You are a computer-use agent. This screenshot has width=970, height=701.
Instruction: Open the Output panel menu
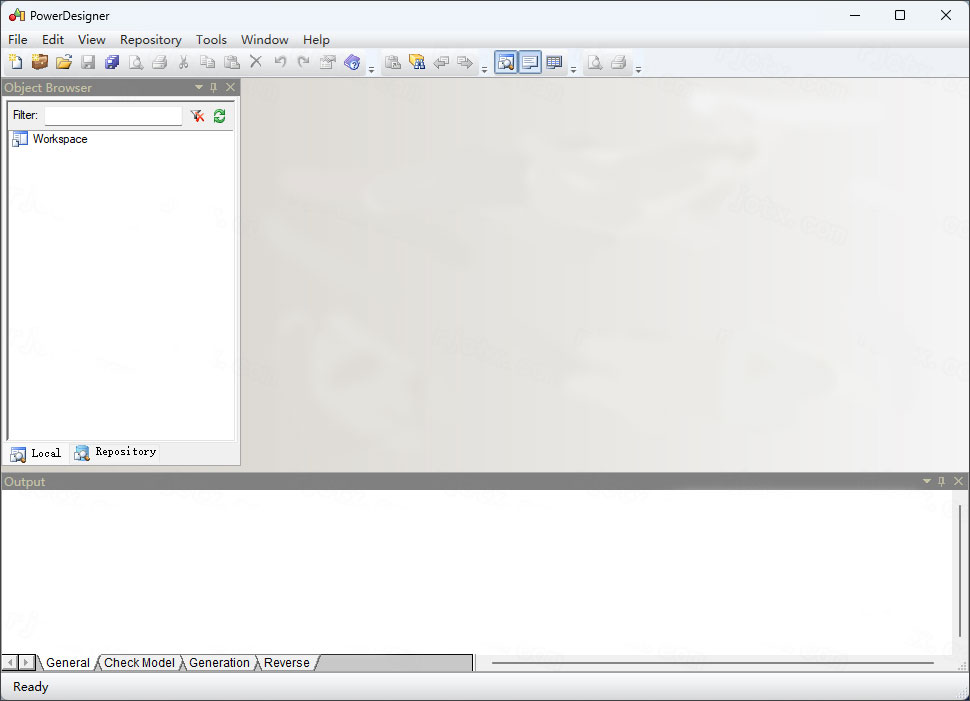click(x=926, y=481)
